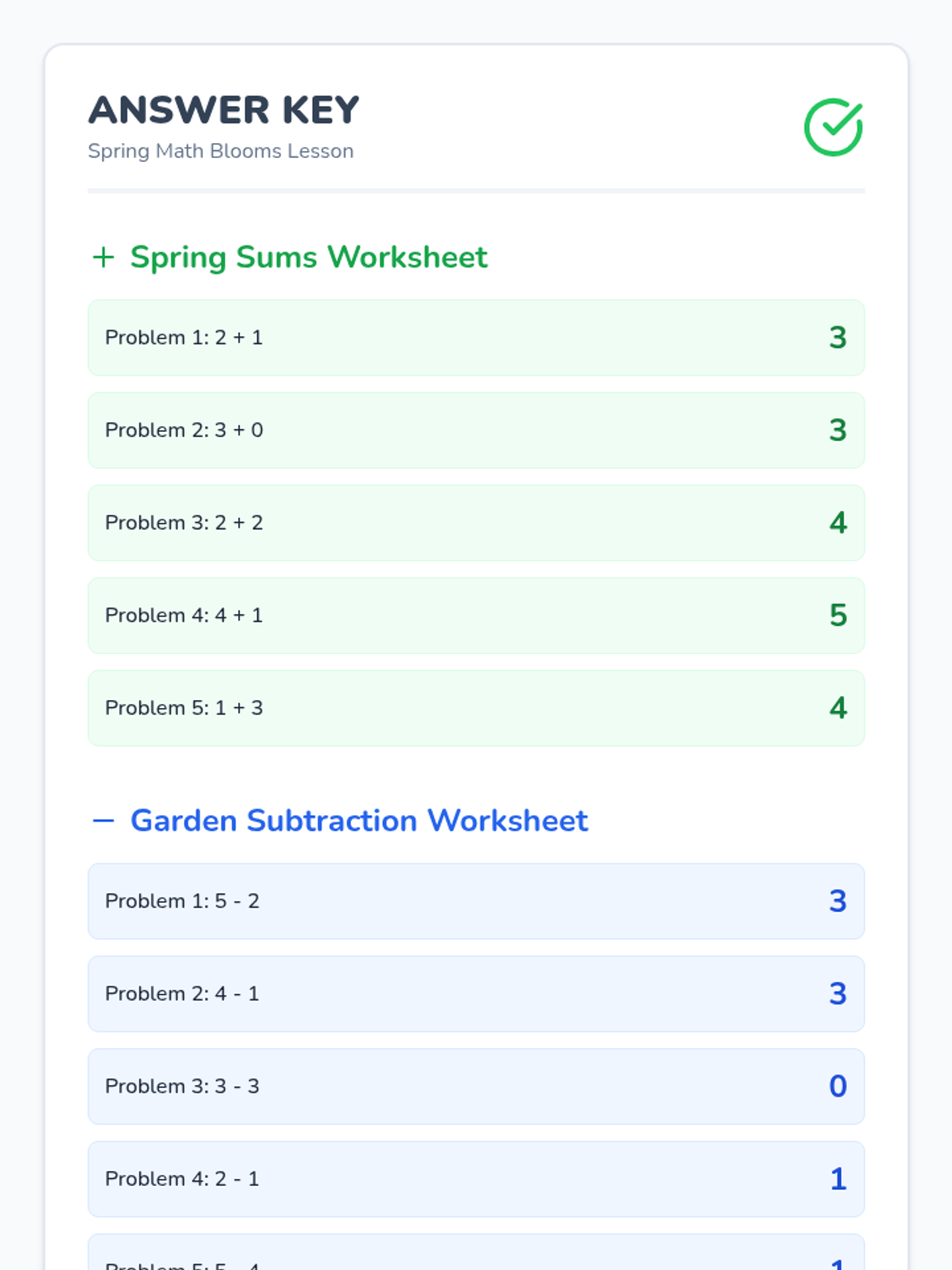Click the minus icon beside Garden Subtraction
This screenshot has height=1270, width=952.
click(103, 821)
